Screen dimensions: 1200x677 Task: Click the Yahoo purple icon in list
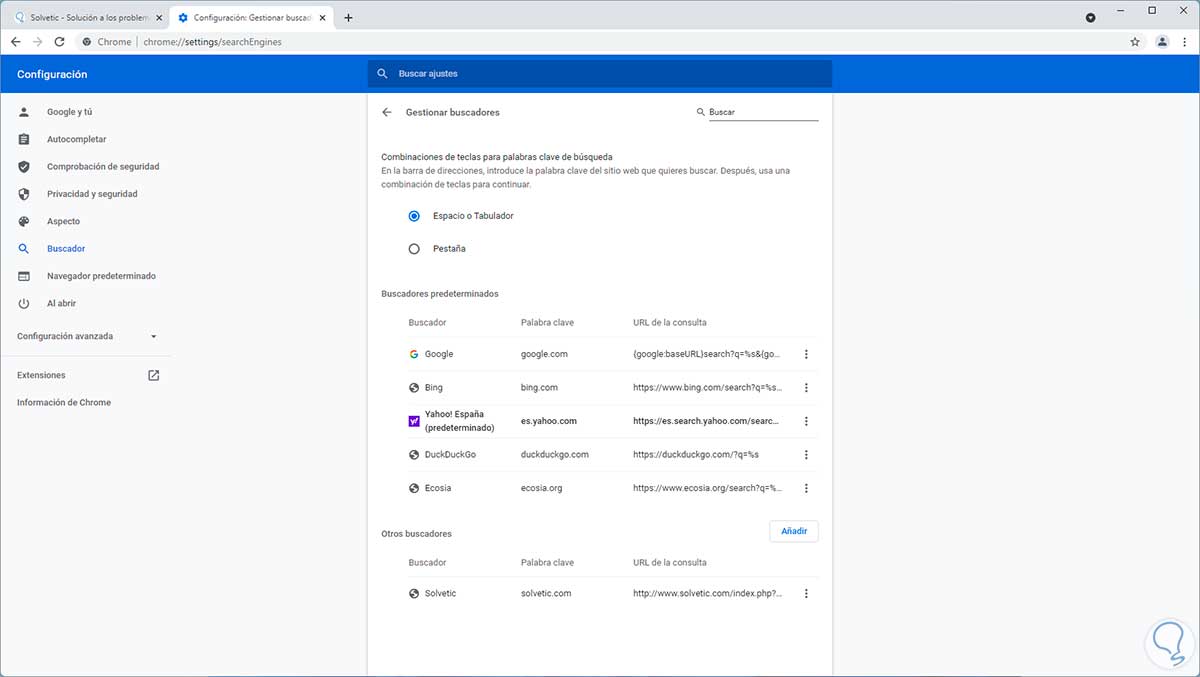(414, 421)
